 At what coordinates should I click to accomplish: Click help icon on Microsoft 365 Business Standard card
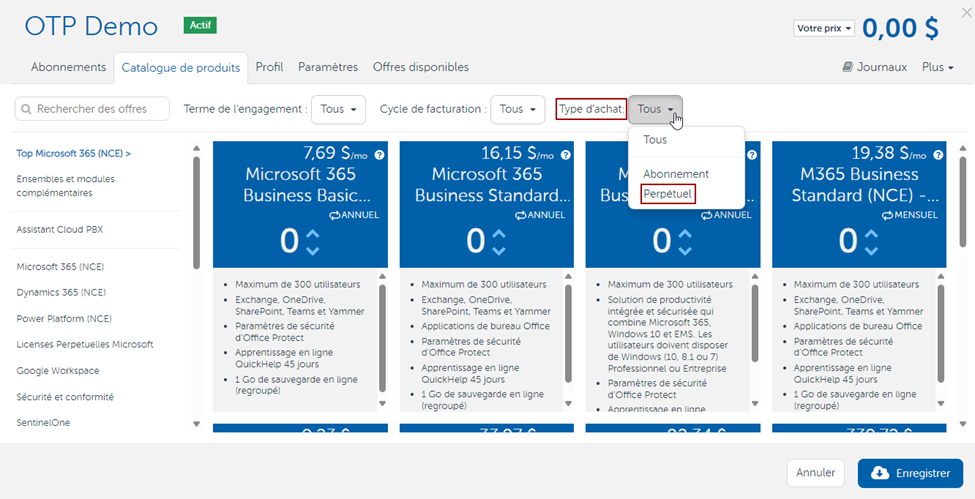[x=566, y=155]
